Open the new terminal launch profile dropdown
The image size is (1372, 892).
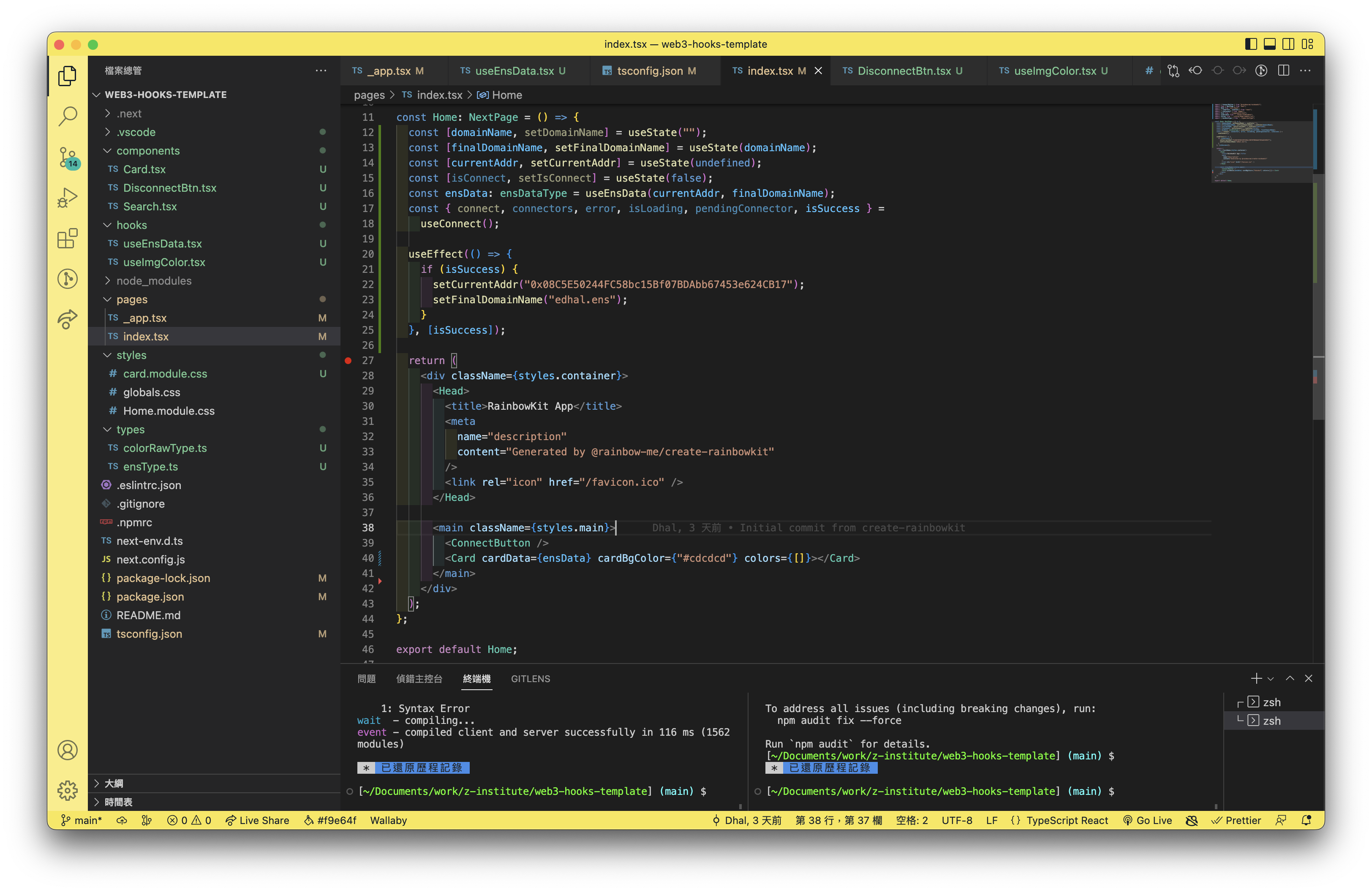click(1271, 679)
